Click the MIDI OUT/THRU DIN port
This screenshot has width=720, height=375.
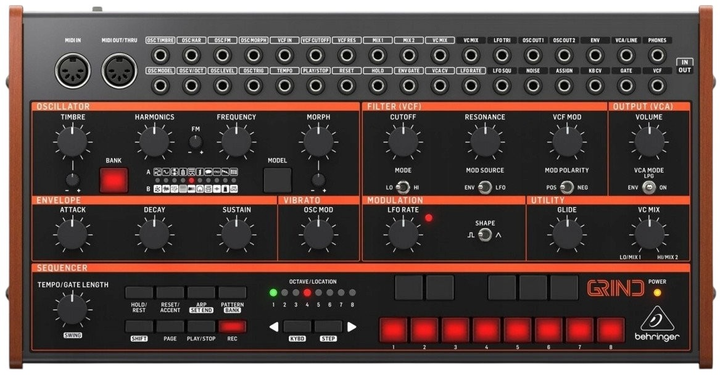click(119, 71)
